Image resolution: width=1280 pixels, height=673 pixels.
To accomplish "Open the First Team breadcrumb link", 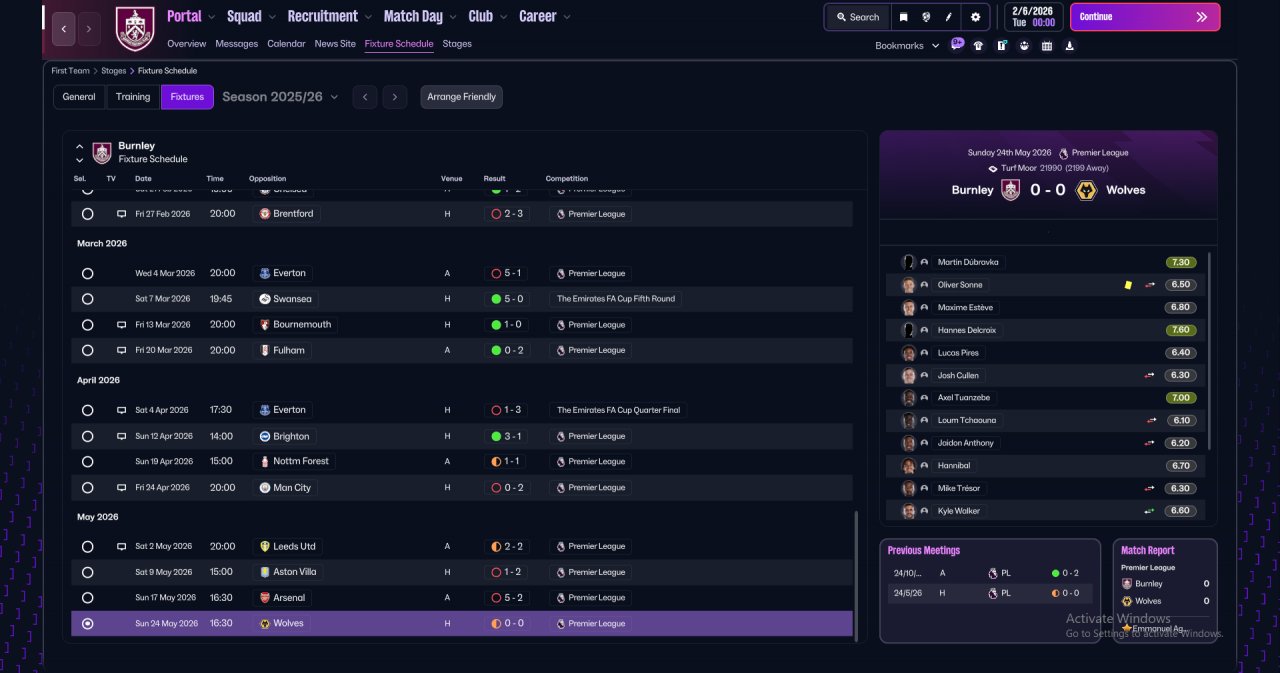I will tap(71, 71).
